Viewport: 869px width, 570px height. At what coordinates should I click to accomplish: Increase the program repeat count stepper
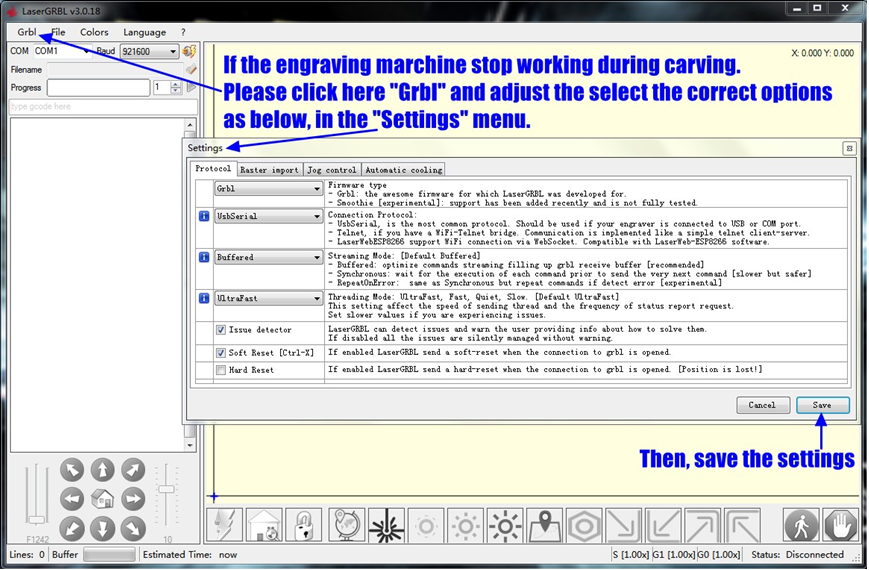(176, 84)
